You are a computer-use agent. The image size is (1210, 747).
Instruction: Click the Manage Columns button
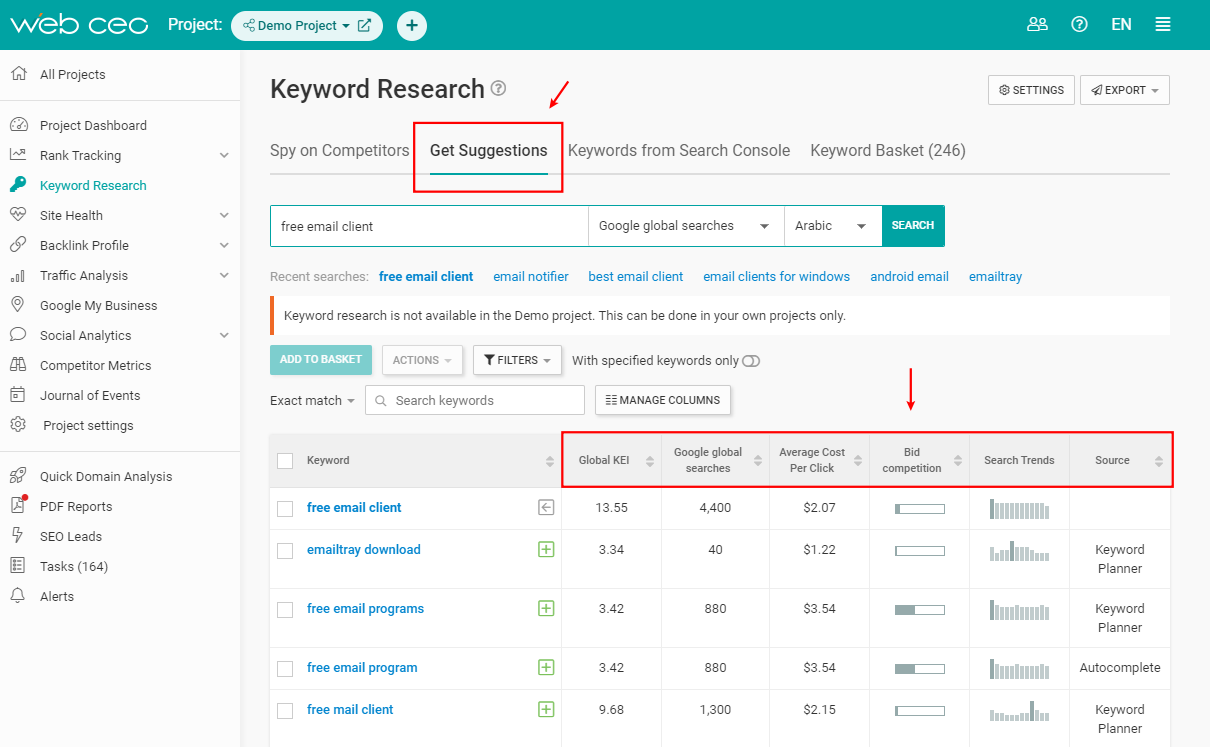(x=663, y=400)
